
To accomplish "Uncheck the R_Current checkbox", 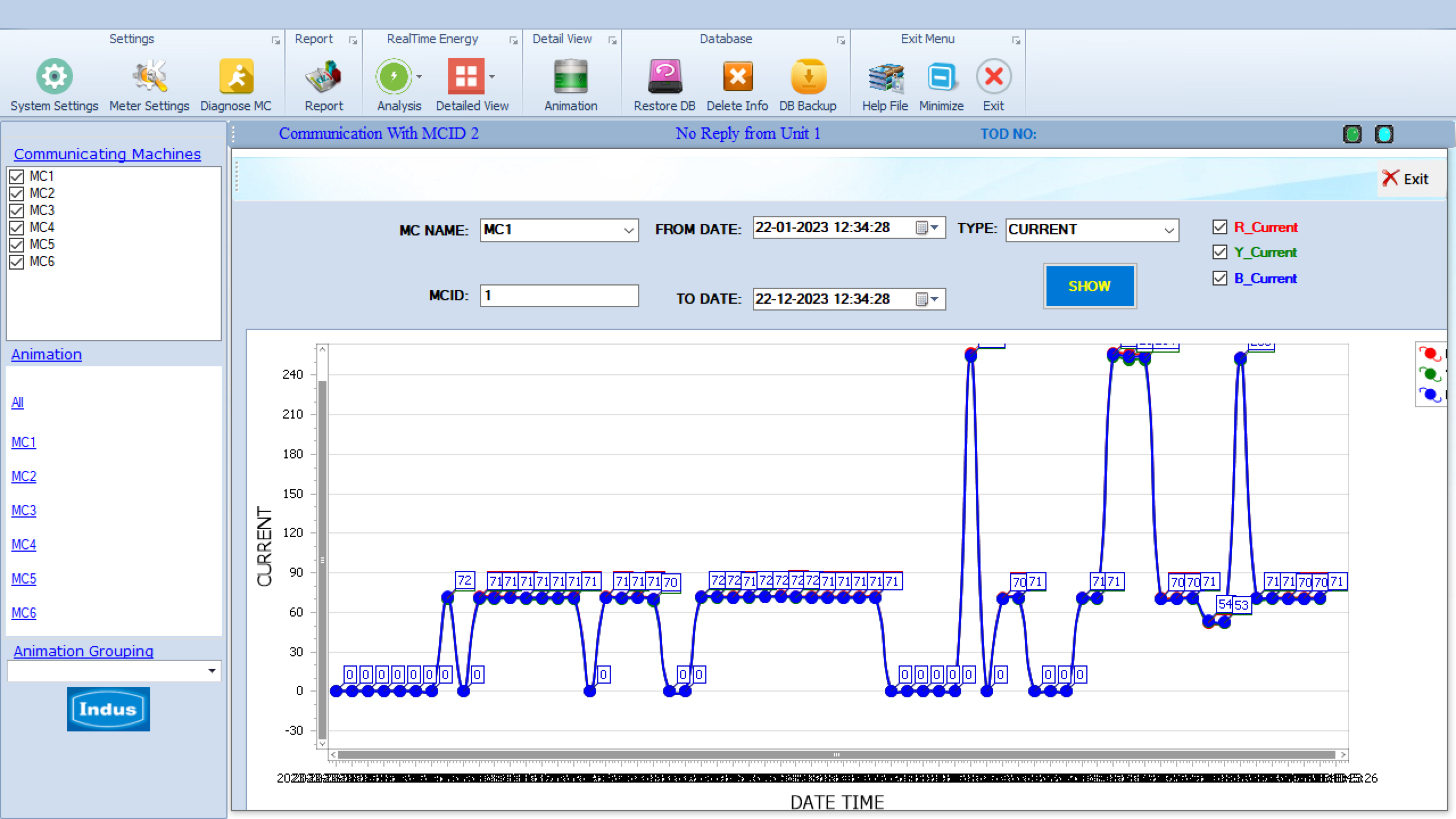I will click(1219, 227).
